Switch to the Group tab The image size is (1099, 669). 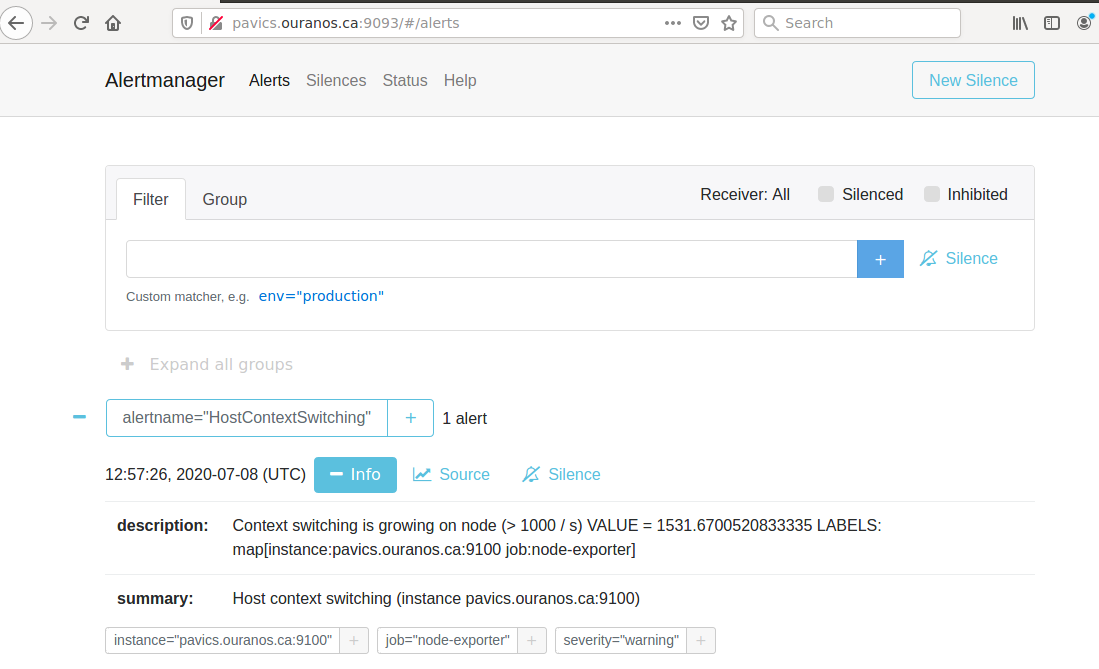click(224, 199)
